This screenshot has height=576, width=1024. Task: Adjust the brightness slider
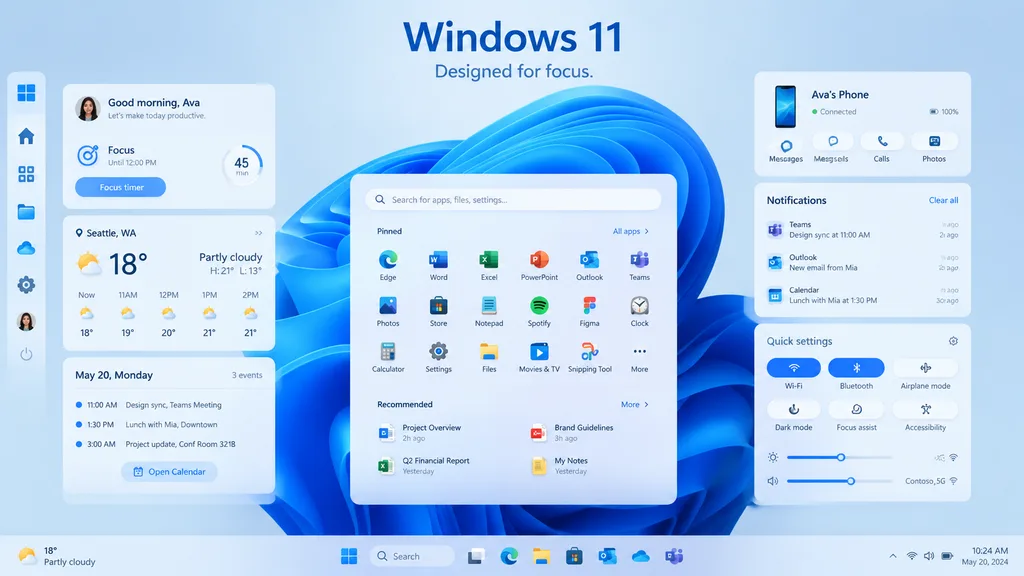(839, 457)
